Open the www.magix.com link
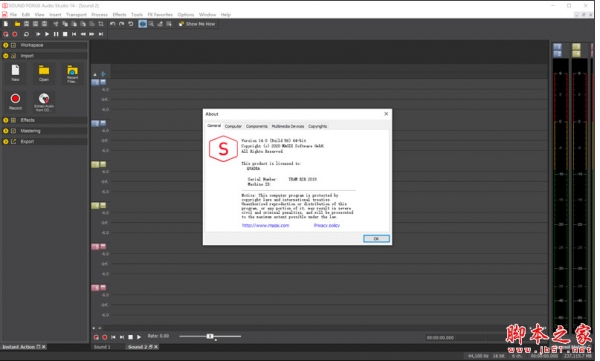 coord(266,225)
